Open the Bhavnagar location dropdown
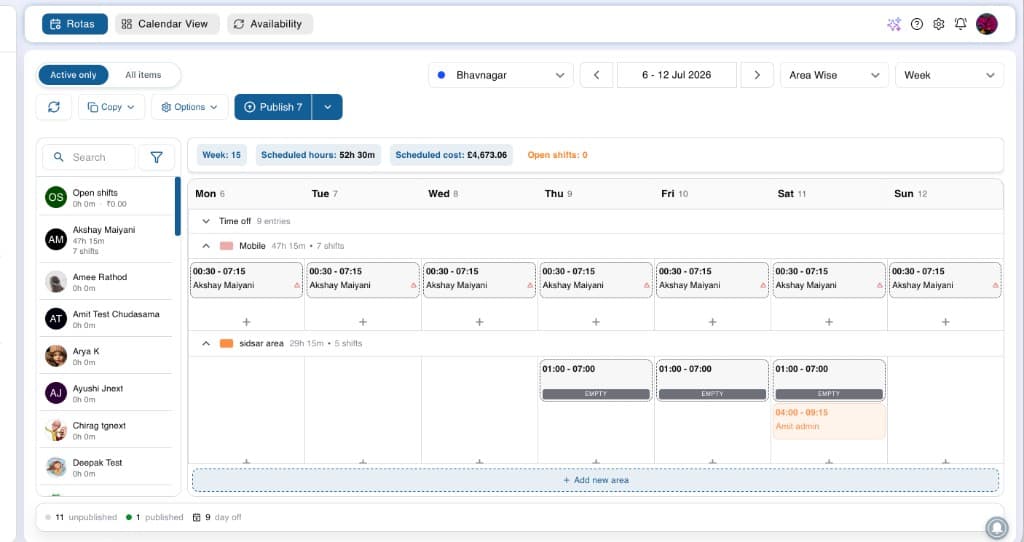The width and height of the screenshot is (1024, 542). pyautogui.click(x=501, y=75)
